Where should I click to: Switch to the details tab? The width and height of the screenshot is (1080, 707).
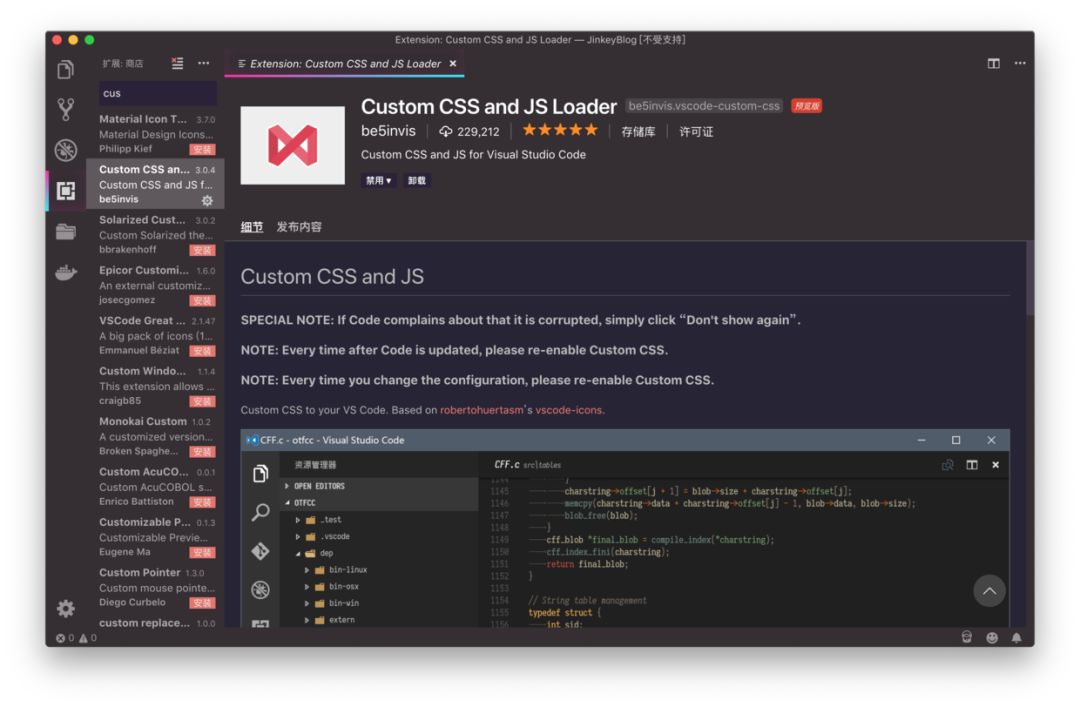click(251, 227)
